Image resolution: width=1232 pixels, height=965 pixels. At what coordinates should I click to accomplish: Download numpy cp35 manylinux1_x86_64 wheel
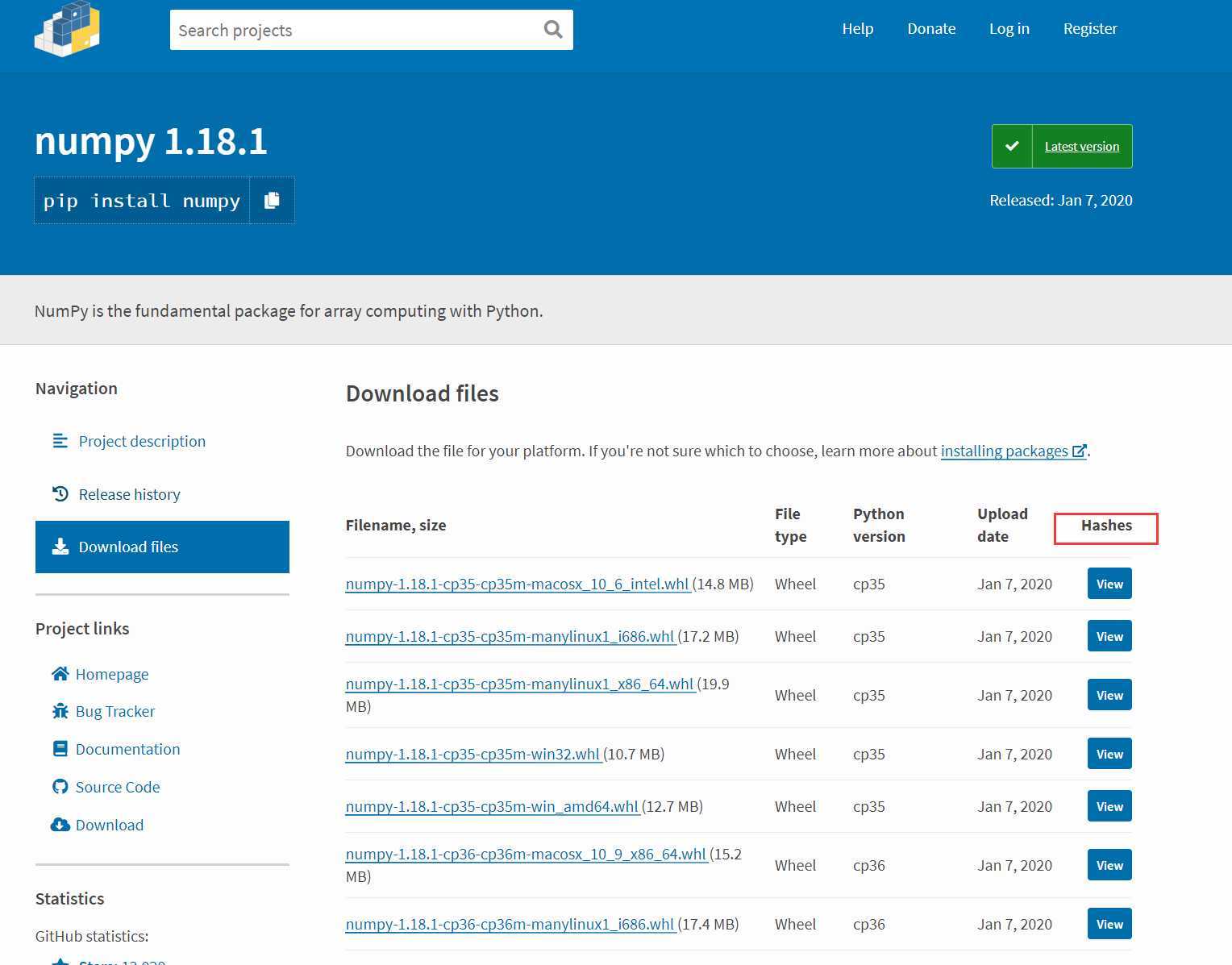[x=519, y=684]
